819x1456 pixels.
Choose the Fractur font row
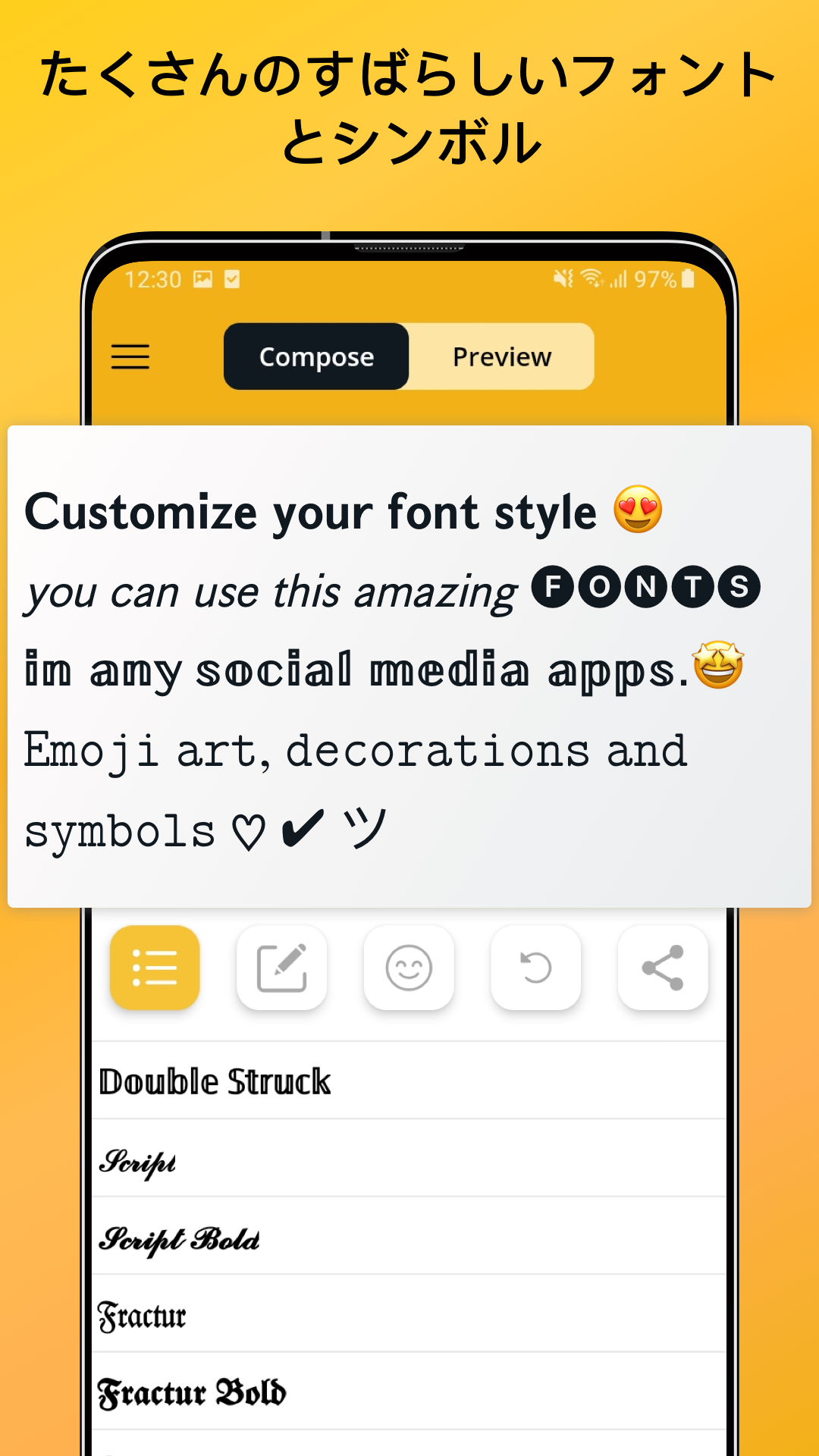coord(409,1314)
